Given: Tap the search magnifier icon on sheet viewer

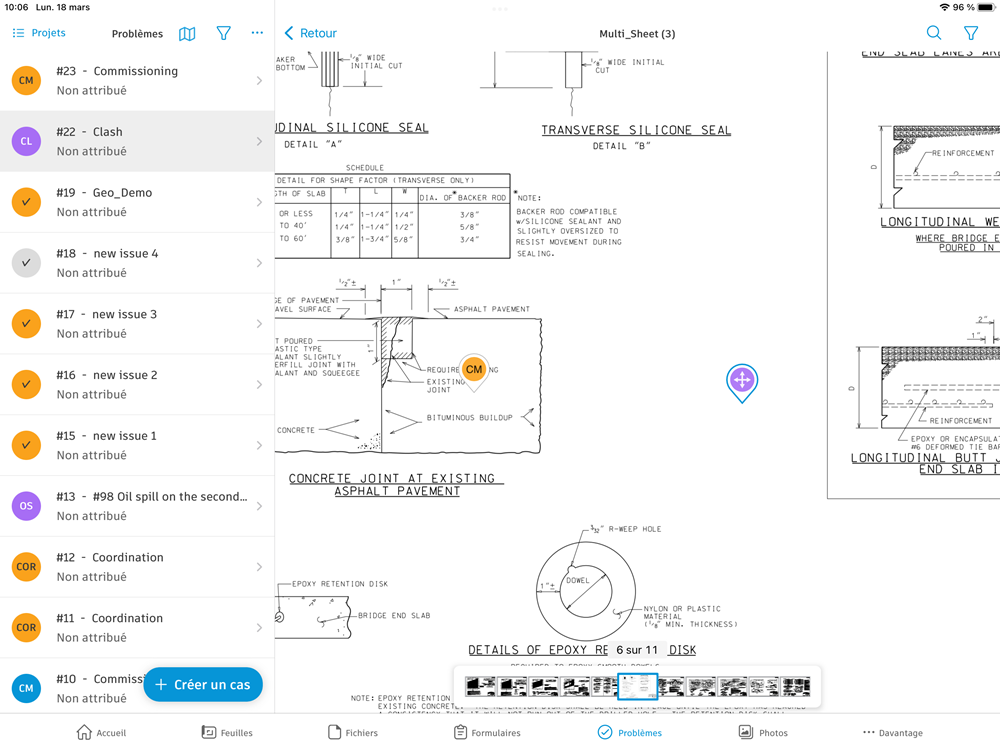Looking at the screenshot, I should pyautogui.click(x=934, y=33).
